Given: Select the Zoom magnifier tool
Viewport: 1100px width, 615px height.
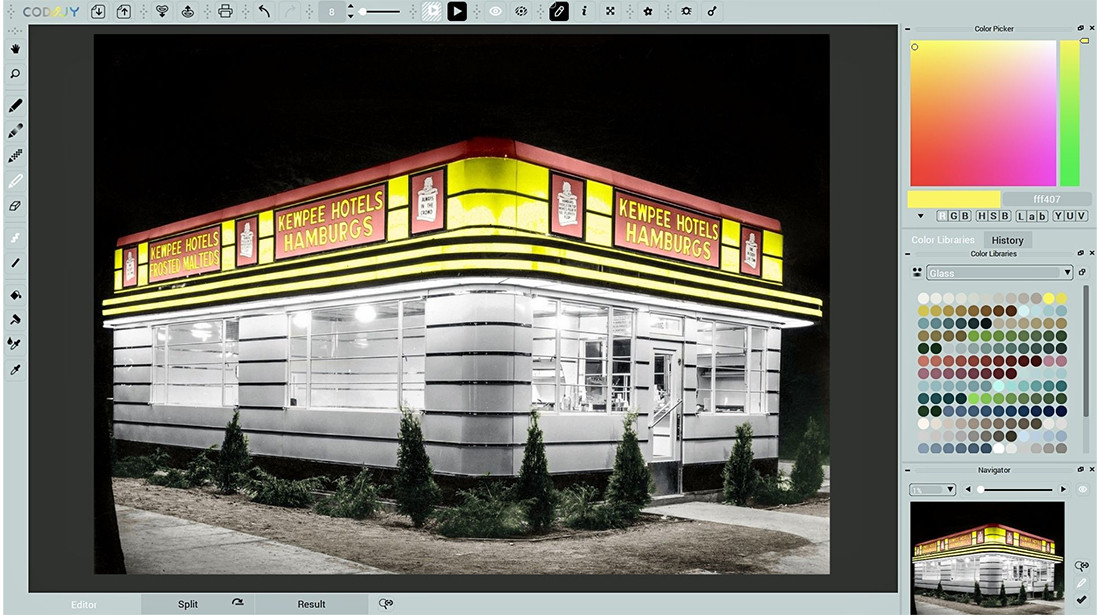Looking at the screenshot, I should tap(15, 74).
